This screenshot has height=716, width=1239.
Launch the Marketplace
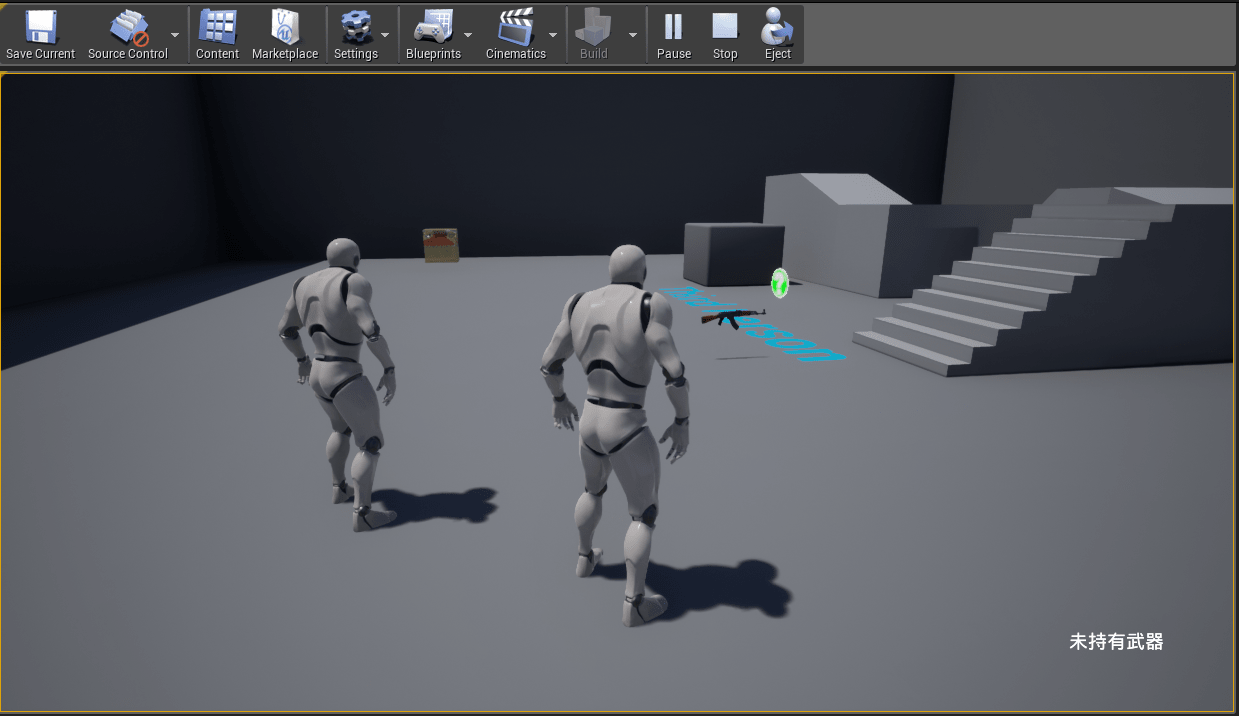[286, 24]
